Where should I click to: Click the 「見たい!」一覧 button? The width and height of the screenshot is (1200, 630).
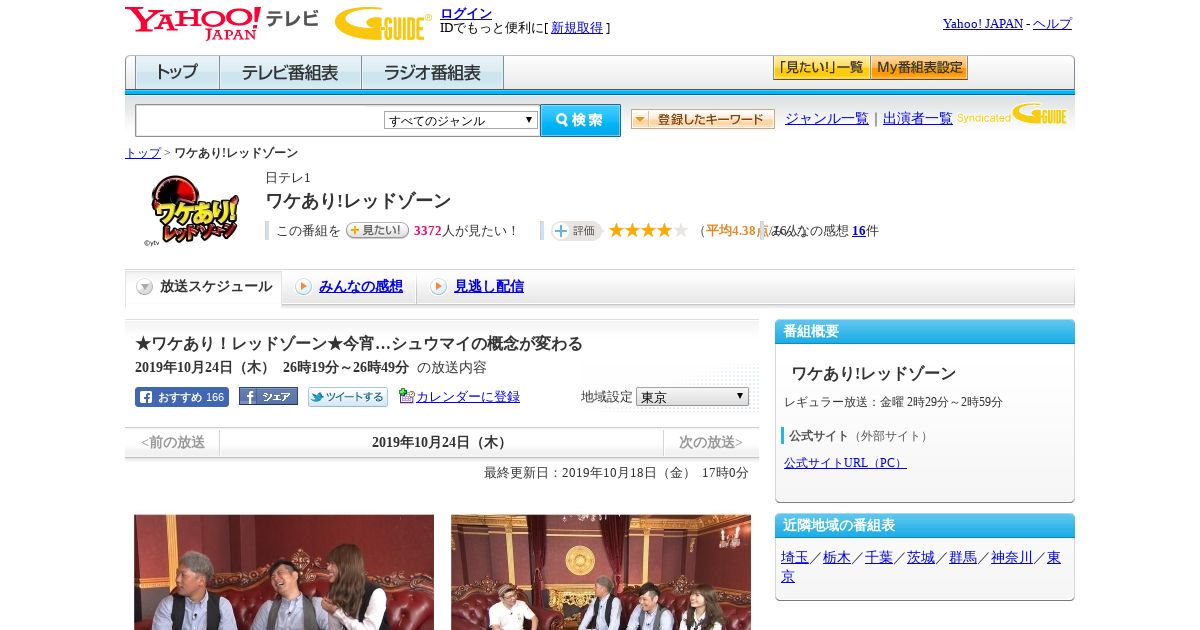pos(821,68)
